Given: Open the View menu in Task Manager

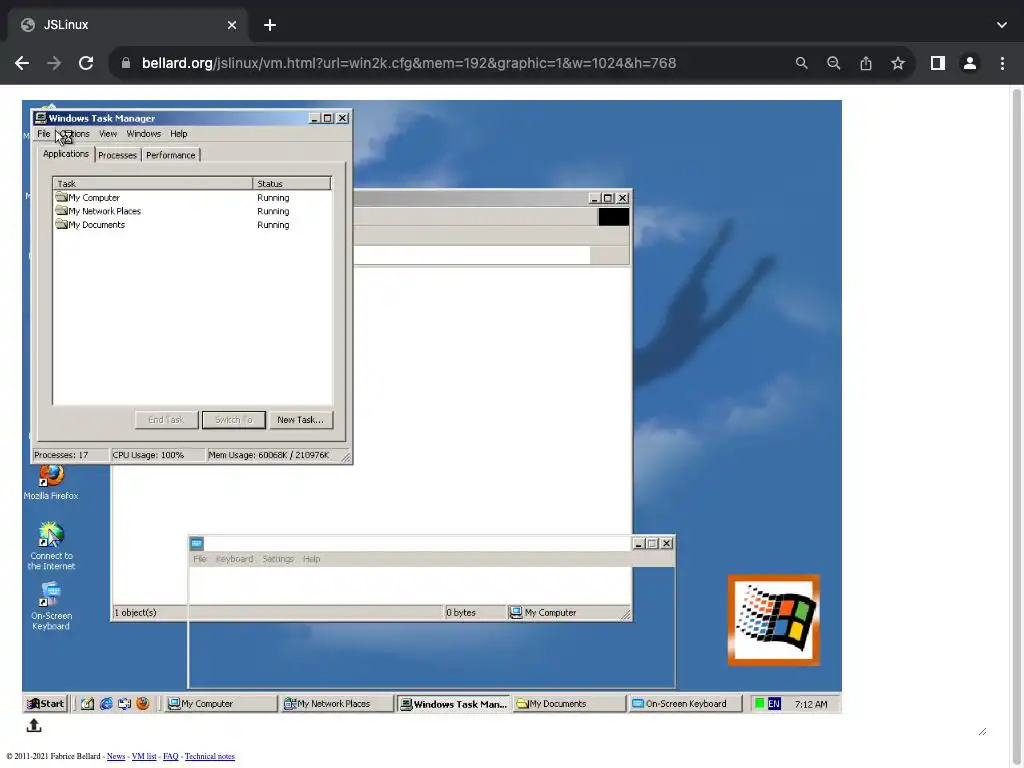Looking at the screenshot, I should coord(108,134).
